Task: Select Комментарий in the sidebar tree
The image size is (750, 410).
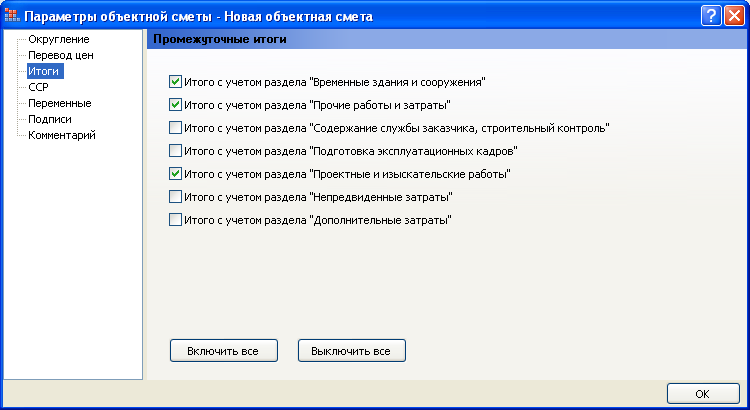Action: click(62, 135)
